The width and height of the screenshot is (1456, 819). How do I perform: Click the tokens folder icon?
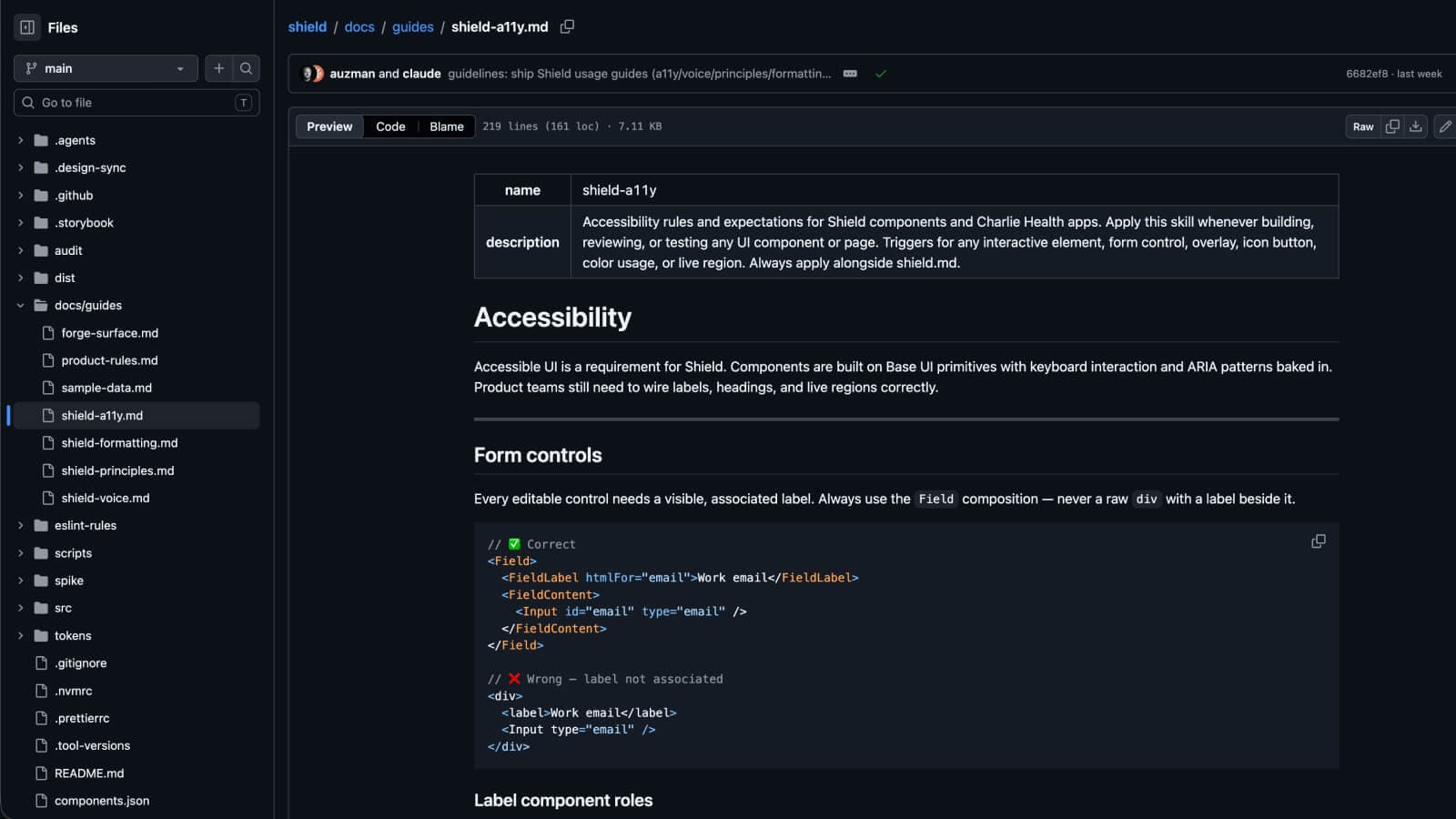click(x=41, y=635)
